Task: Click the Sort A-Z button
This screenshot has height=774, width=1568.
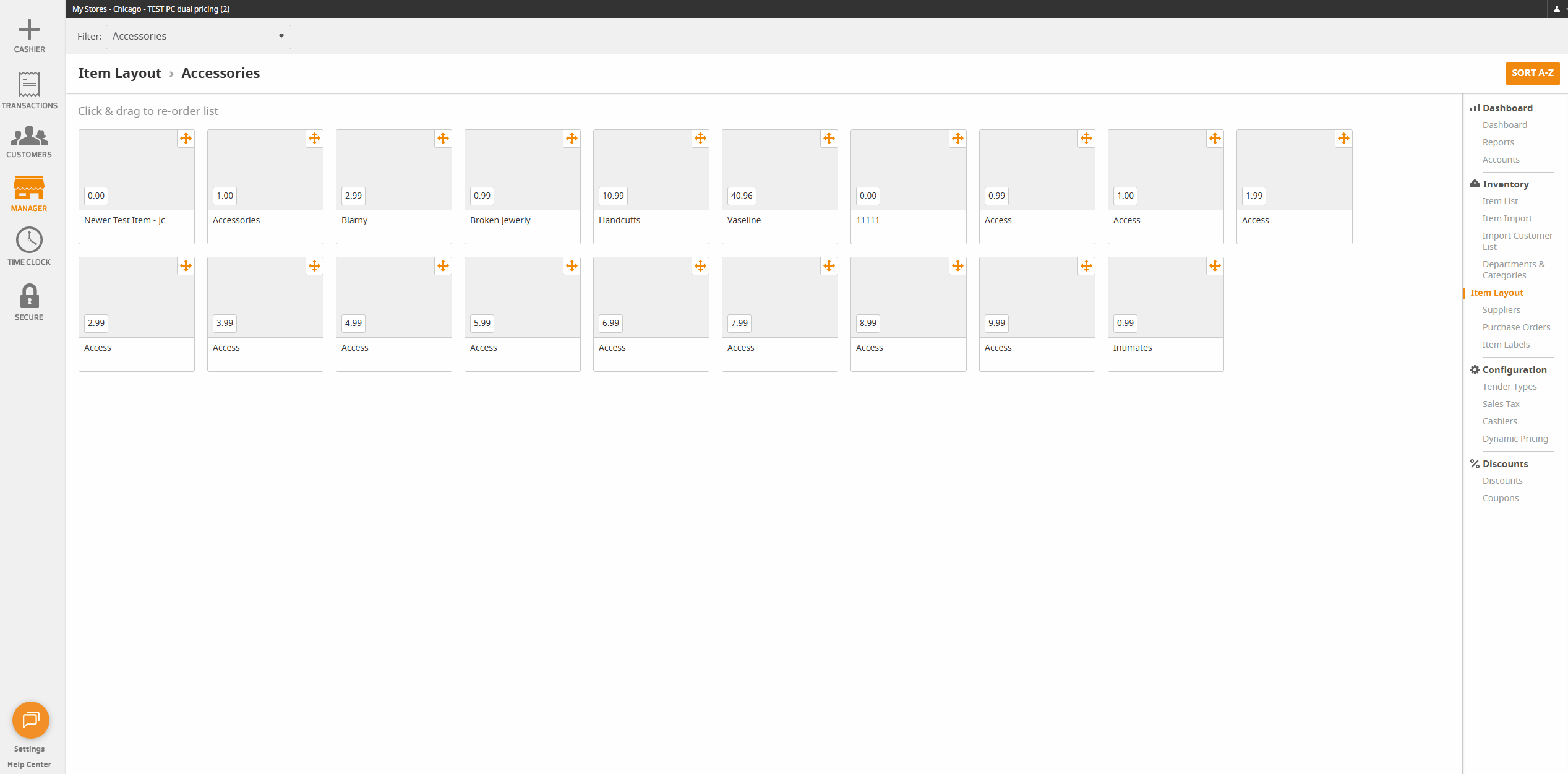Action: pyautogui.click(x=1532, y=73)
